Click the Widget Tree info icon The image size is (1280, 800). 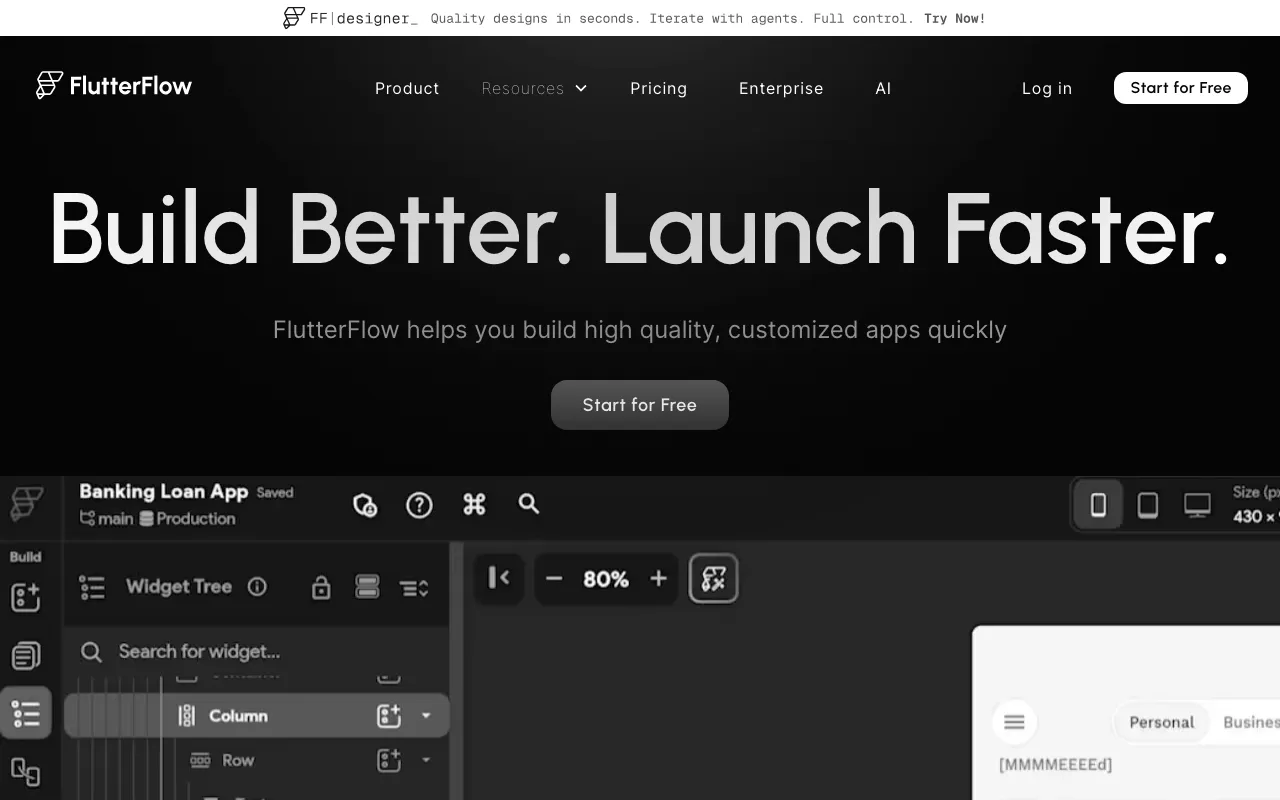[257, 587]
